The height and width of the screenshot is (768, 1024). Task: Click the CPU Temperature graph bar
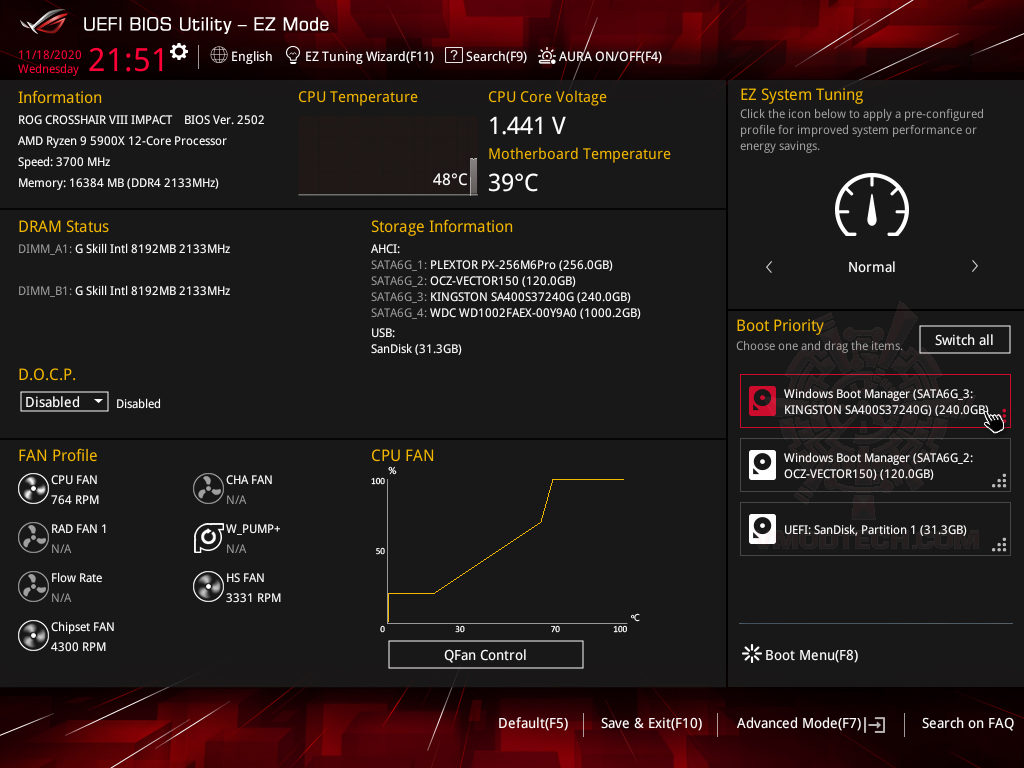(473, 176)
